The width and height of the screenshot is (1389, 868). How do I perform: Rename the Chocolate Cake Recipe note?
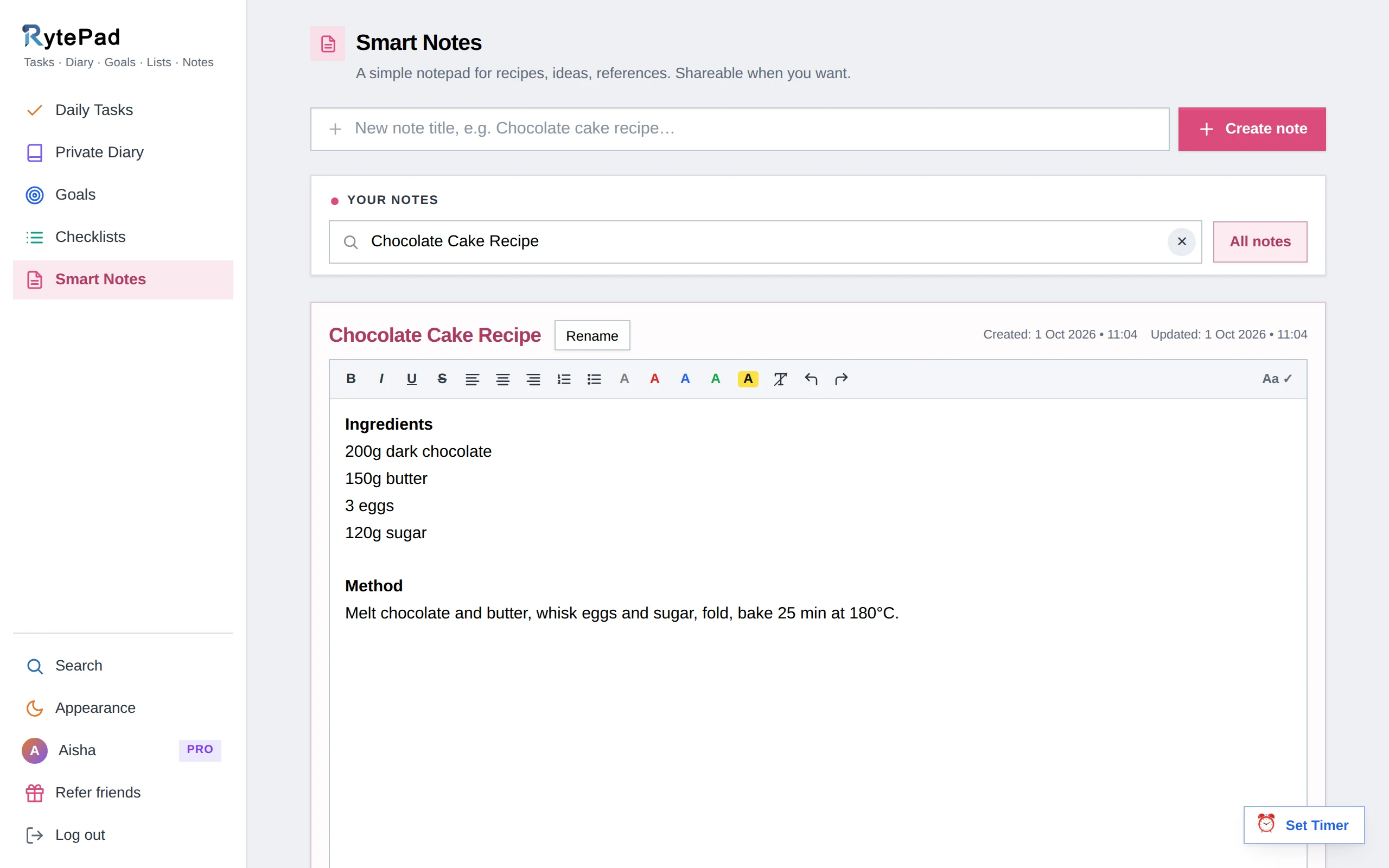592,335
